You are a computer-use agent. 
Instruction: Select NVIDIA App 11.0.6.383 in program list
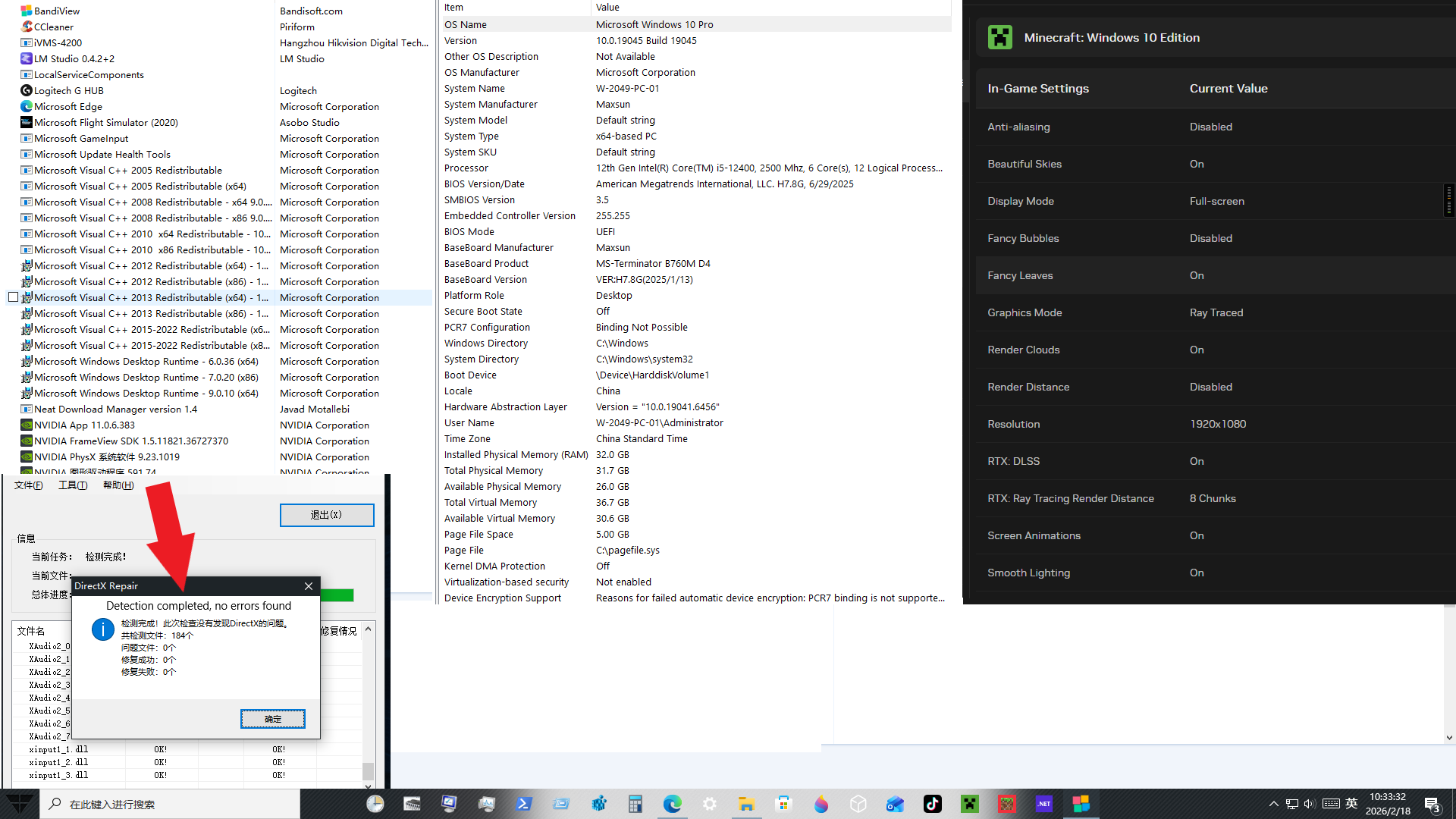[84, 425]
